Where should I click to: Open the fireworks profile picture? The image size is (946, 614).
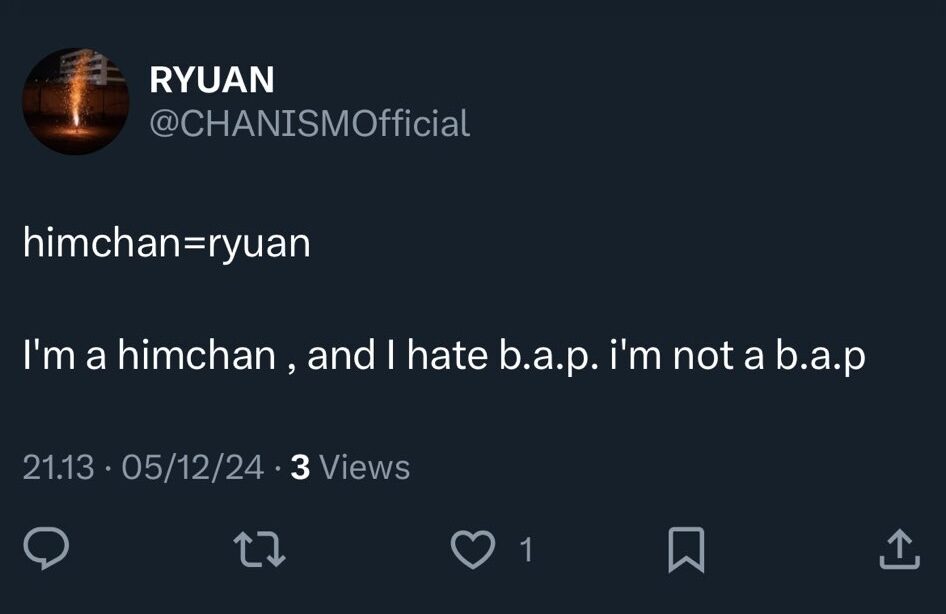(75, 101)
